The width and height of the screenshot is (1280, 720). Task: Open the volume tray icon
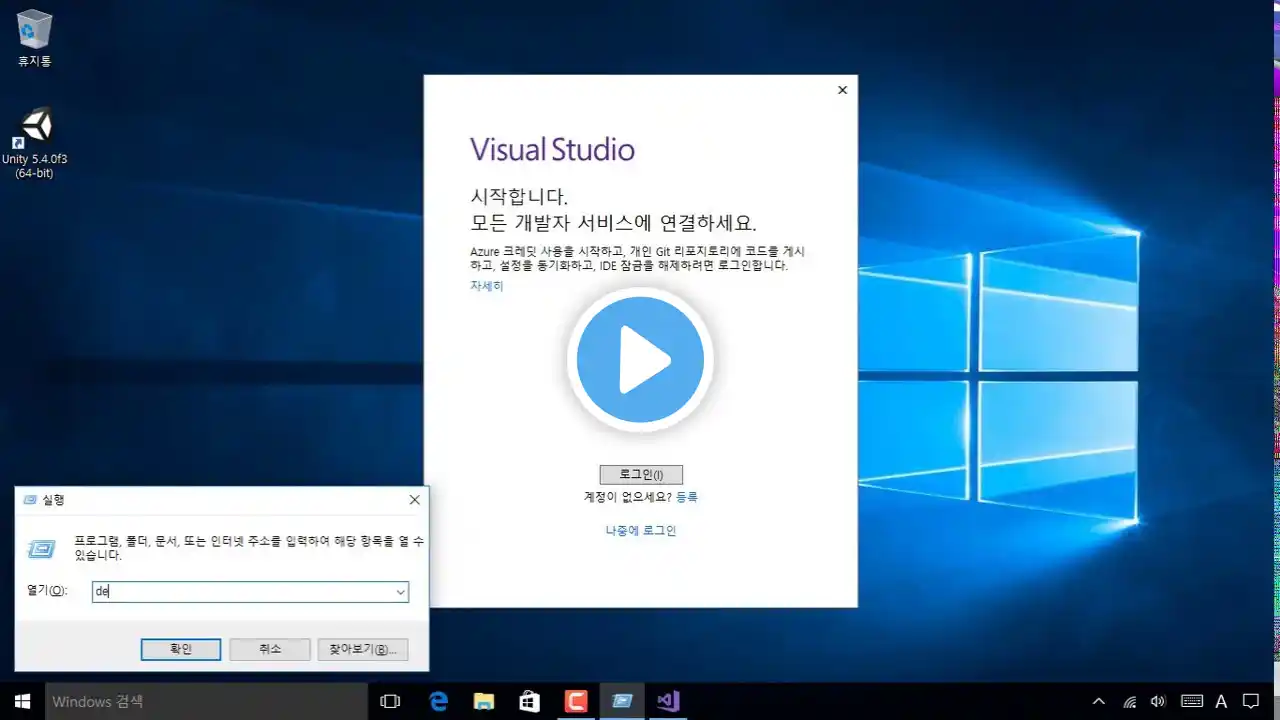1159,701
